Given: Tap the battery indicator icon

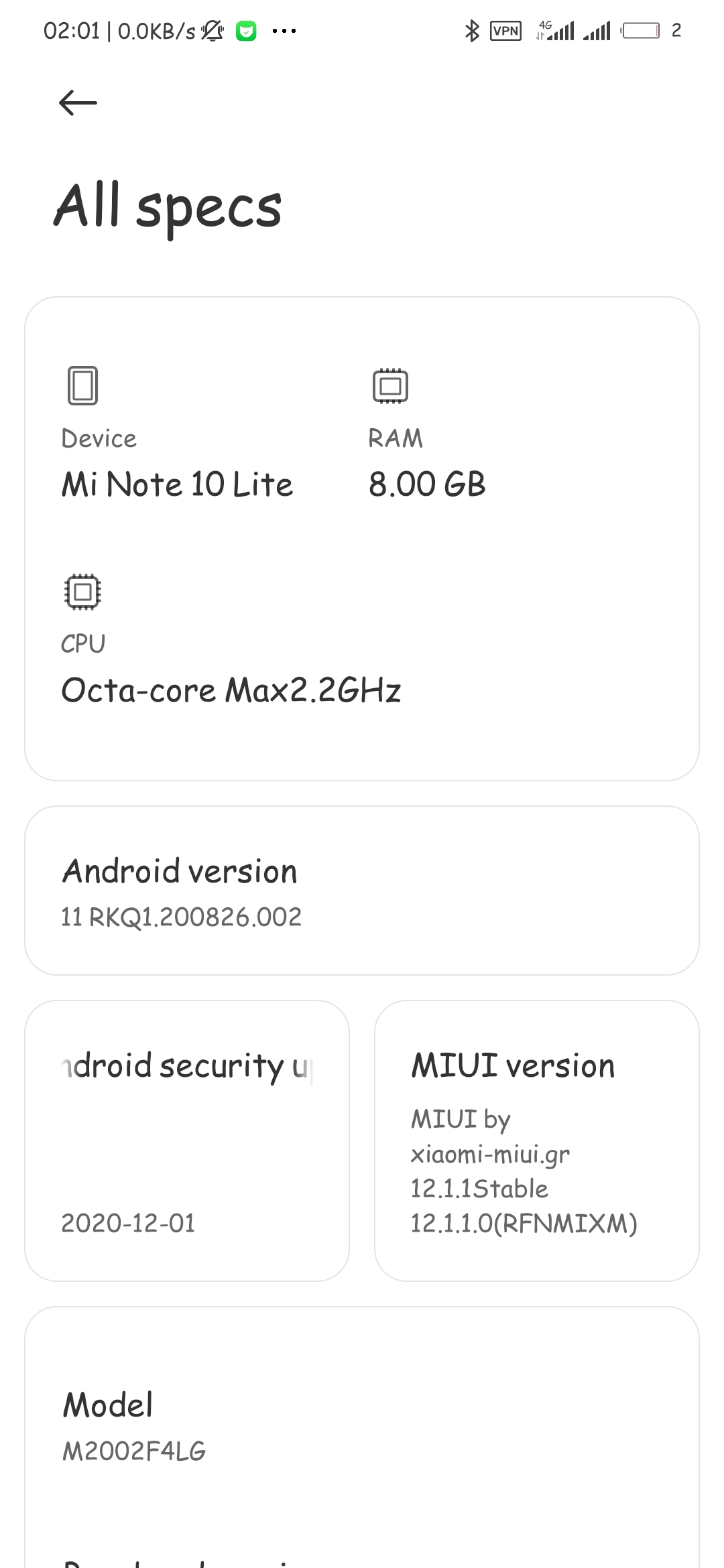Looking at the screenshot, I should tap(641, 31).
